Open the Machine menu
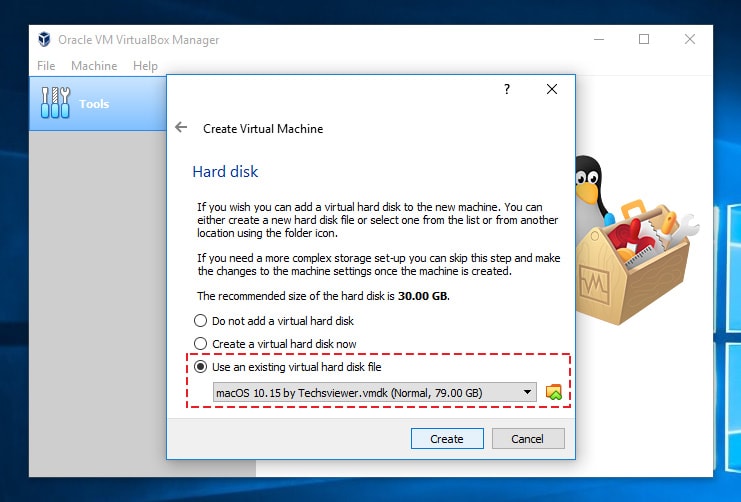Viewport: 741px width, 502px height. tap(94, 66)
